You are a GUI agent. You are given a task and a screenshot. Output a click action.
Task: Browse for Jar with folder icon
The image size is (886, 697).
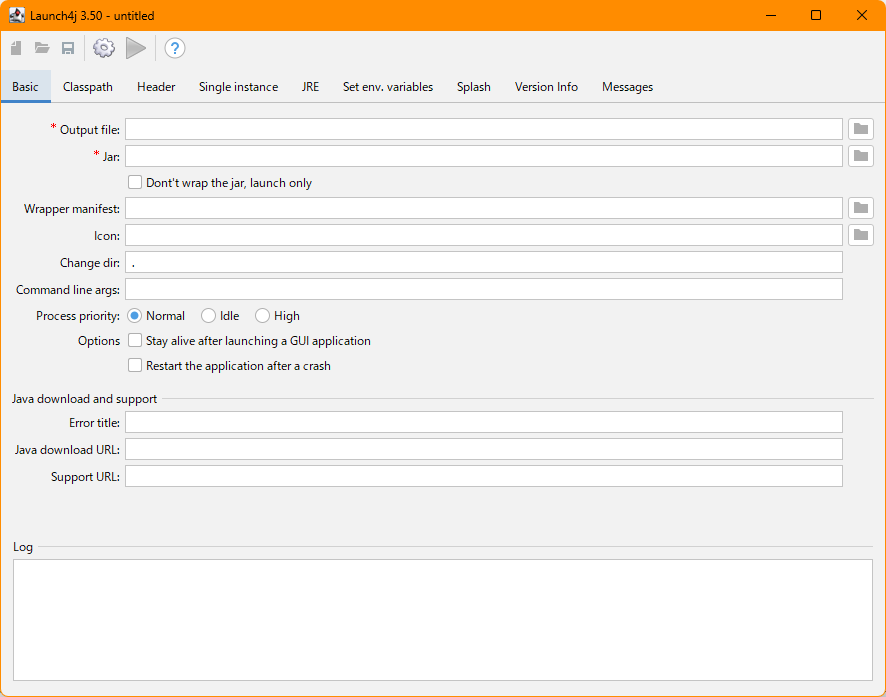coord(861,155)
